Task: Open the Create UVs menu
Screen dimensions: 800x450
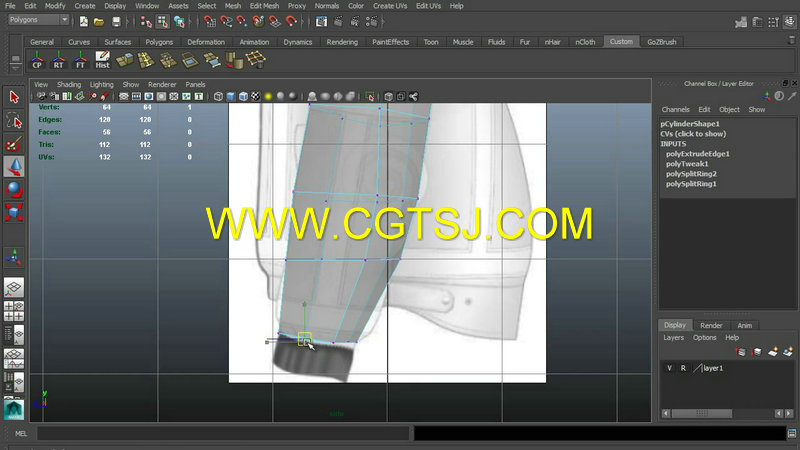Action: pyautogui.click(x=390, y=6)
